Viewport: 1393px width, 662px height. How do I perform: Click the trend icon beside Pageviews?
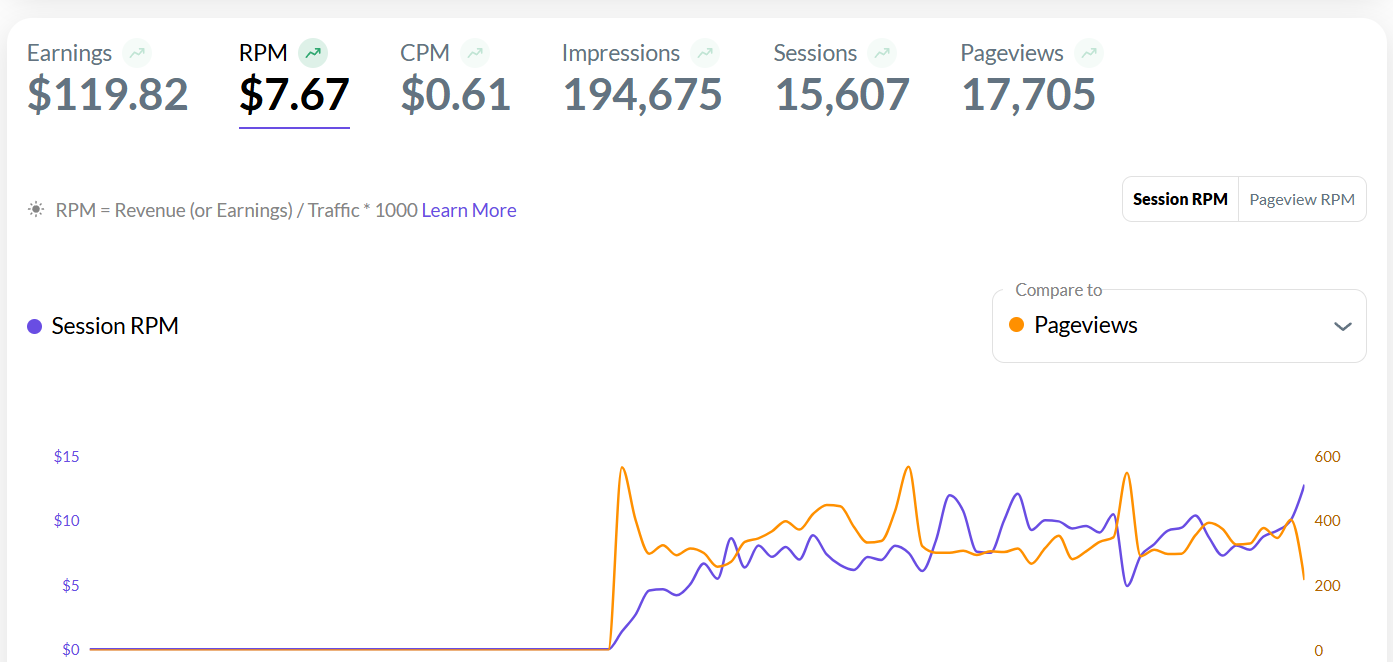pos(1089,53)
